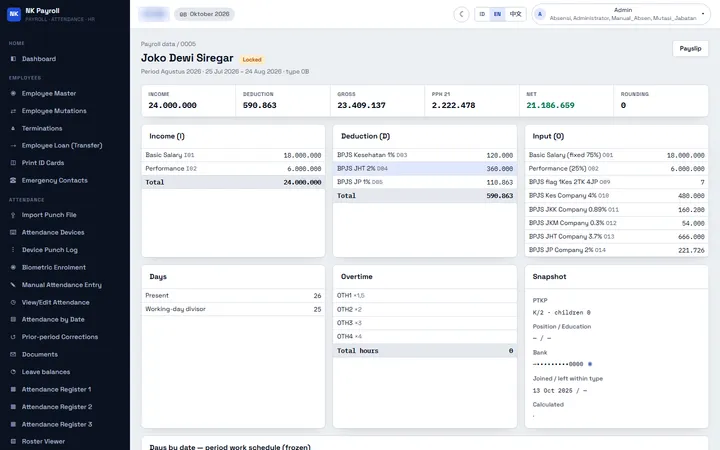This screenshot has width=720, height=450.
Task: Click the Deduction total 590.863 summary card
Action: (x=283, y=101)
